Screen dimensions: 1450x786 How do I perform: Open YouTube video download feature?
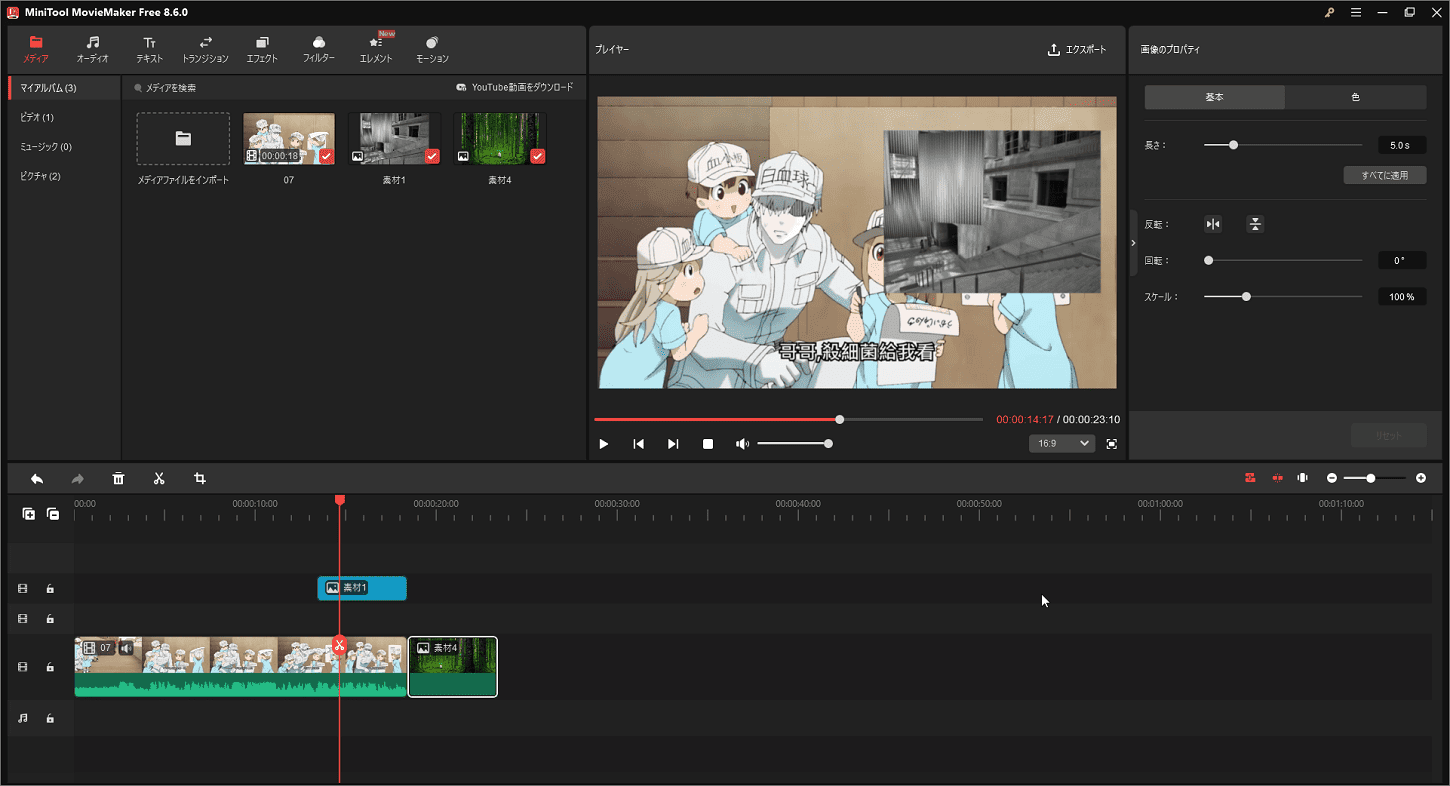click(516, 87)
